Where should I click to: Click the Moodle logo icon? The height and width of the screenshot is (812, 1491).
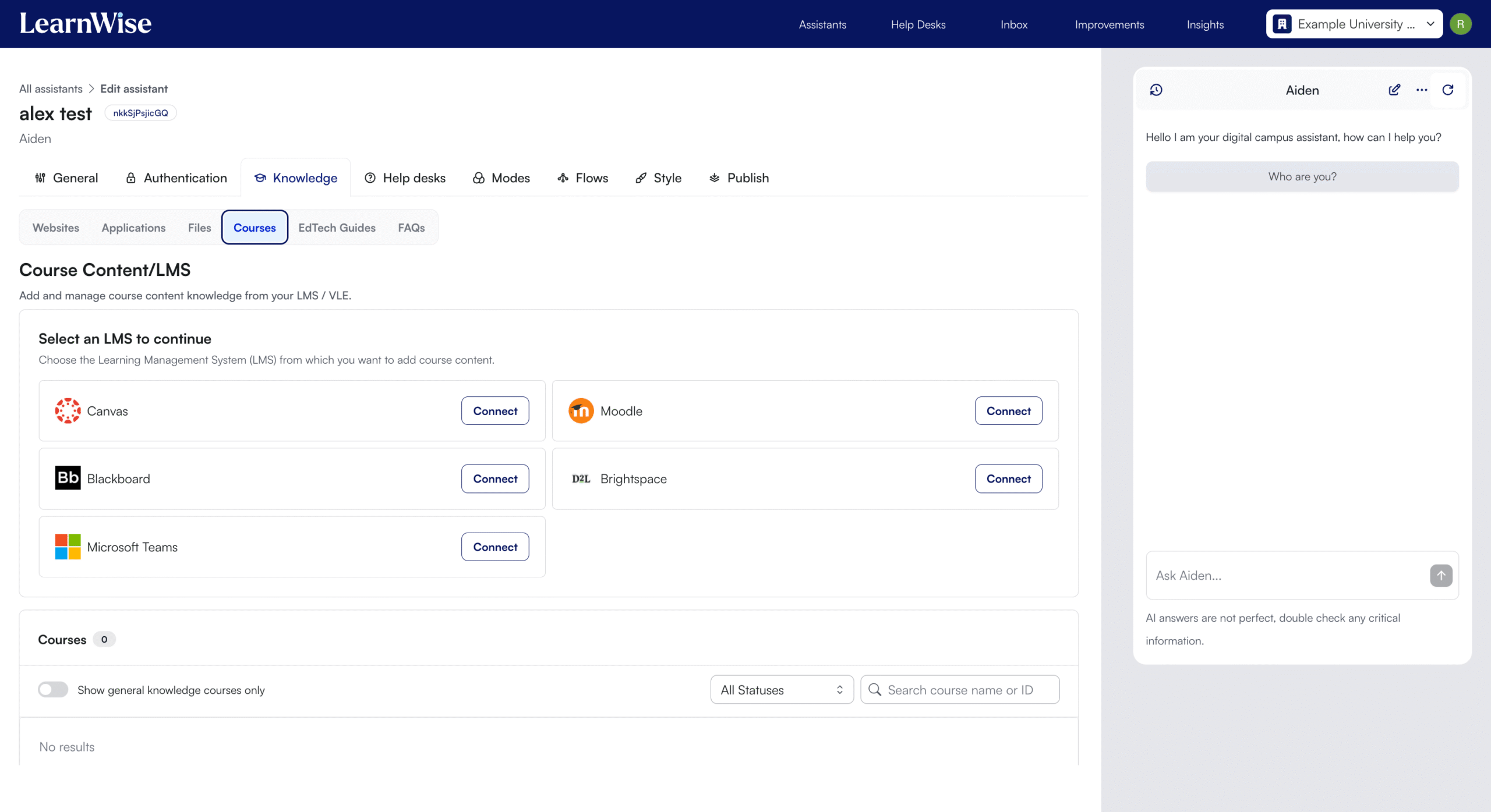(x=581, y=410)
